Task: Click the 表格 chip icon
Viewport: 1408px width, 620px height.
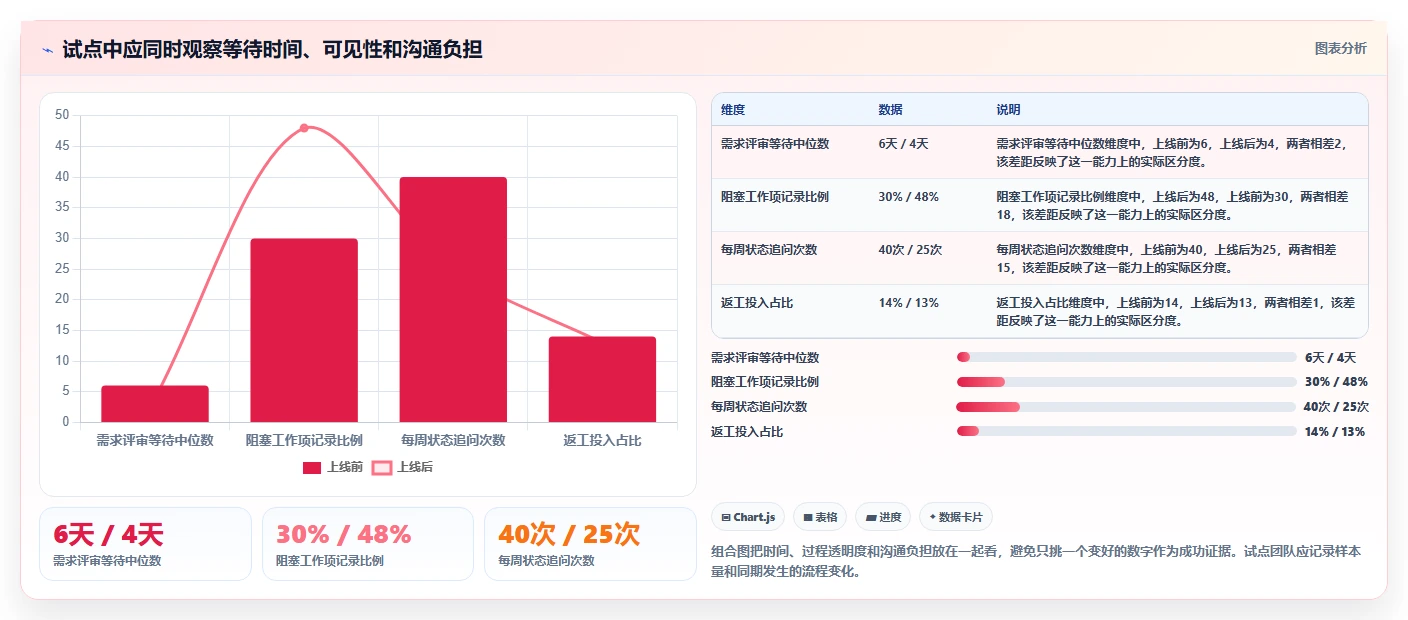Action: tap(807, 517)
